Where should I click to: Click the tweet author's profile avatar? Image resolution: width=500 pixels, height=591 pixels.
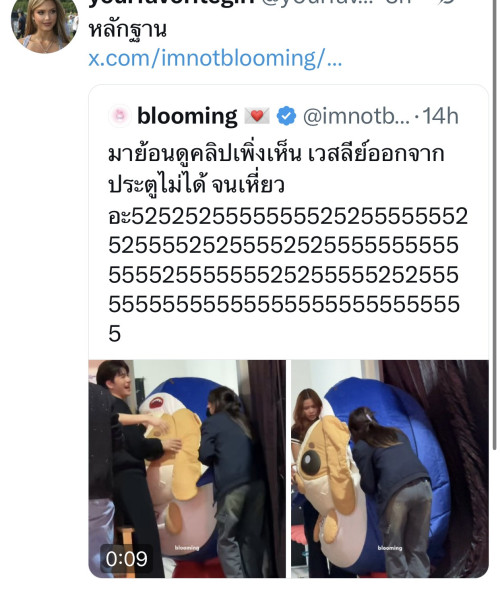(45, 24)
